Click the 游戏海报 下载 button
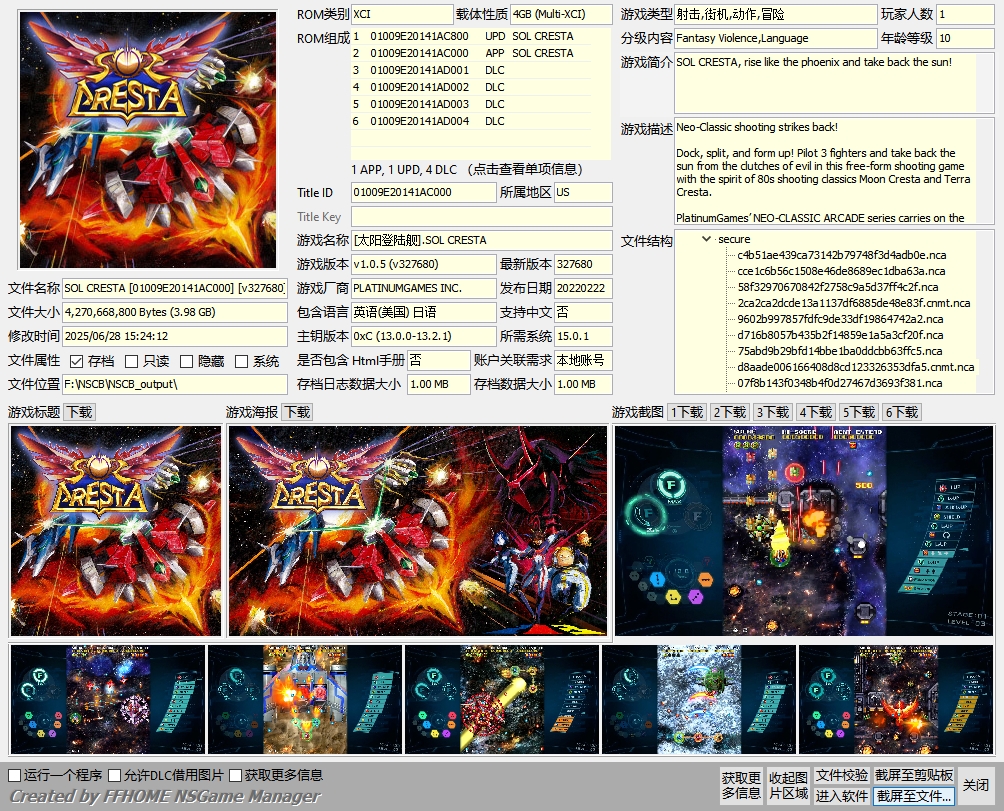This screenshot has height=811, width=1004. (298, 412)
